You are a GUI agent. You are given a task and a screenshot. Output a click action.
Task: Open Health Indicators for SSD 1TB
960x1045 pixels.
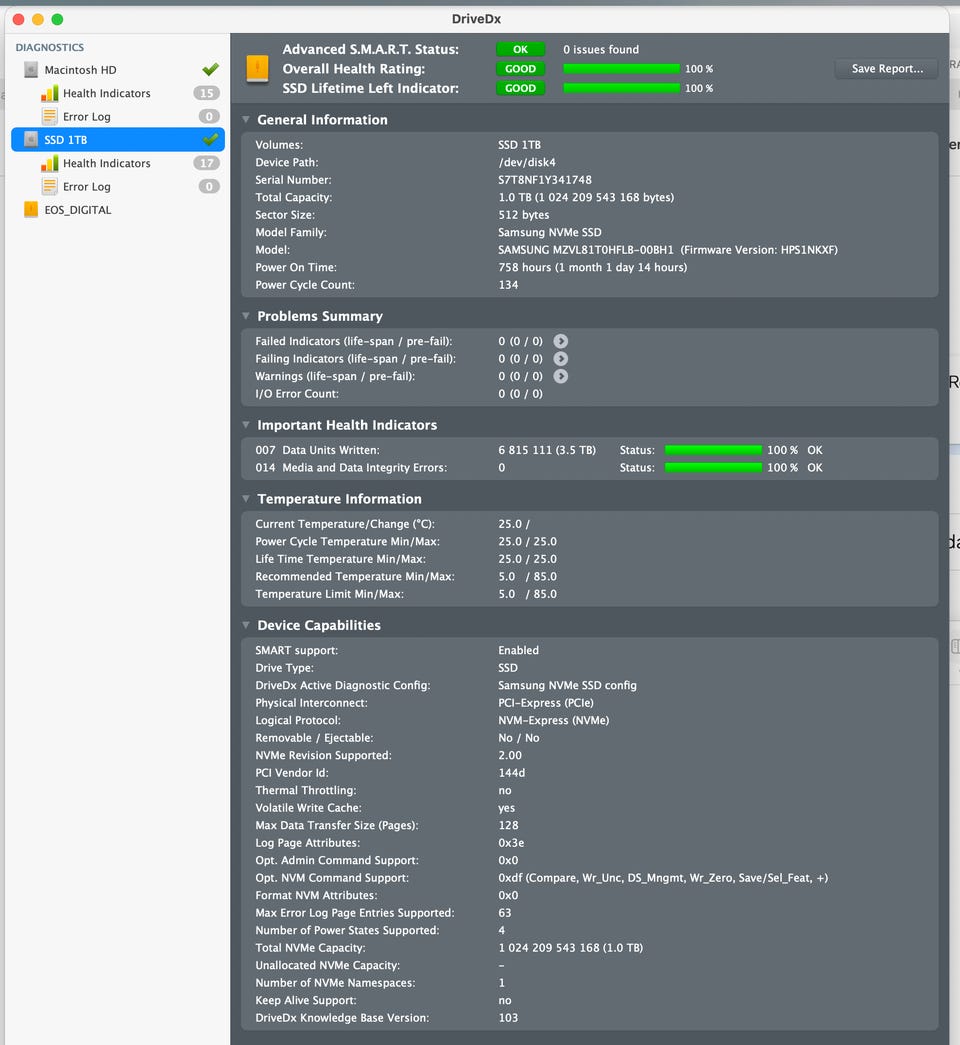click(x=118, y=163)
